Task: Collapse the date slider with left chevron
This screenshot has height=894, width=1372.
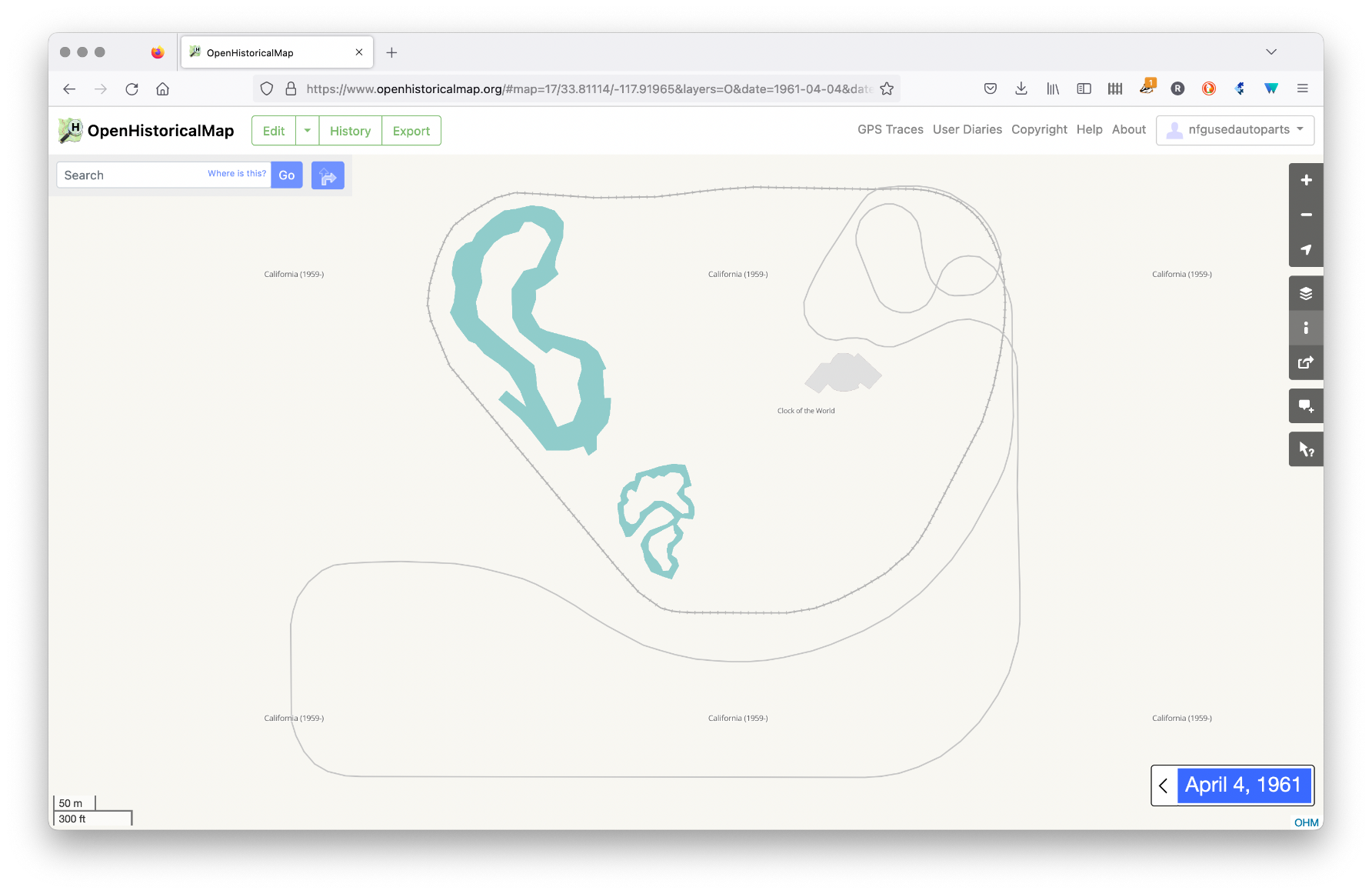Action: [1164, 786]
